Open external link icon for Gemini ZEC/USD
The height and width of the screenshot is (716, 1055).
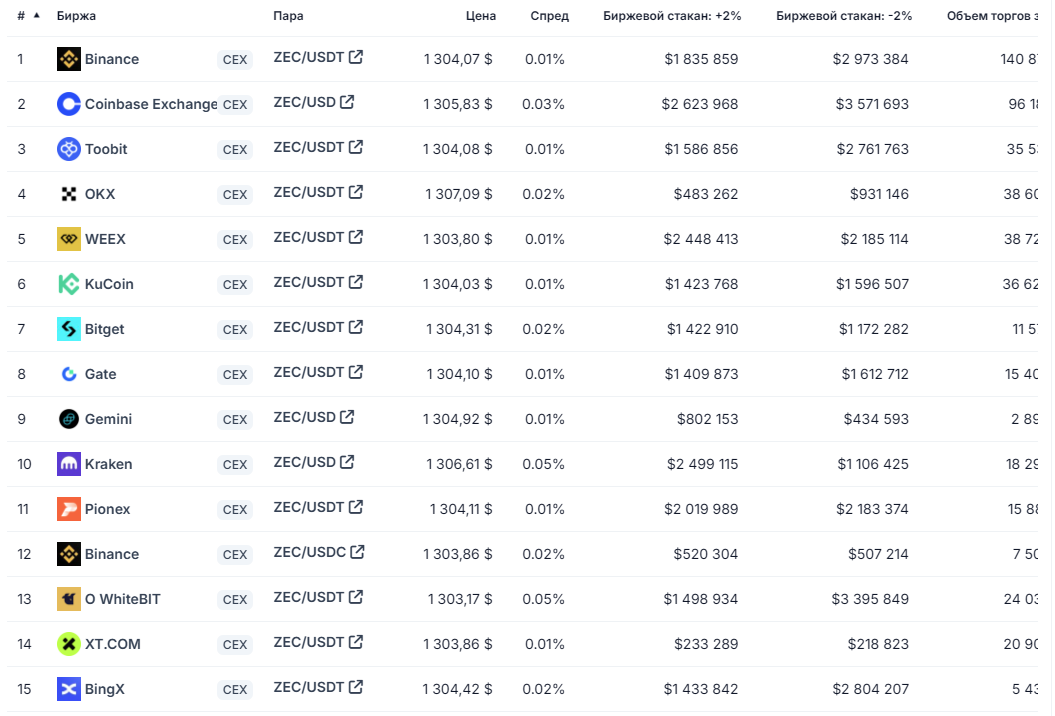click(x=347, y=417)
